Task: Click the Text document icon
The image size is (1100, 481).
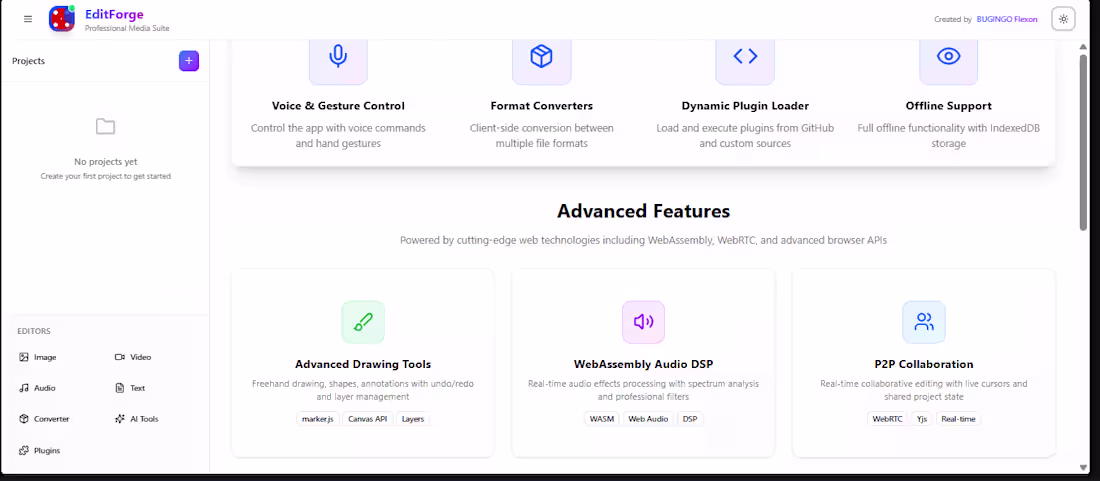Action: (x=119, y=388)
